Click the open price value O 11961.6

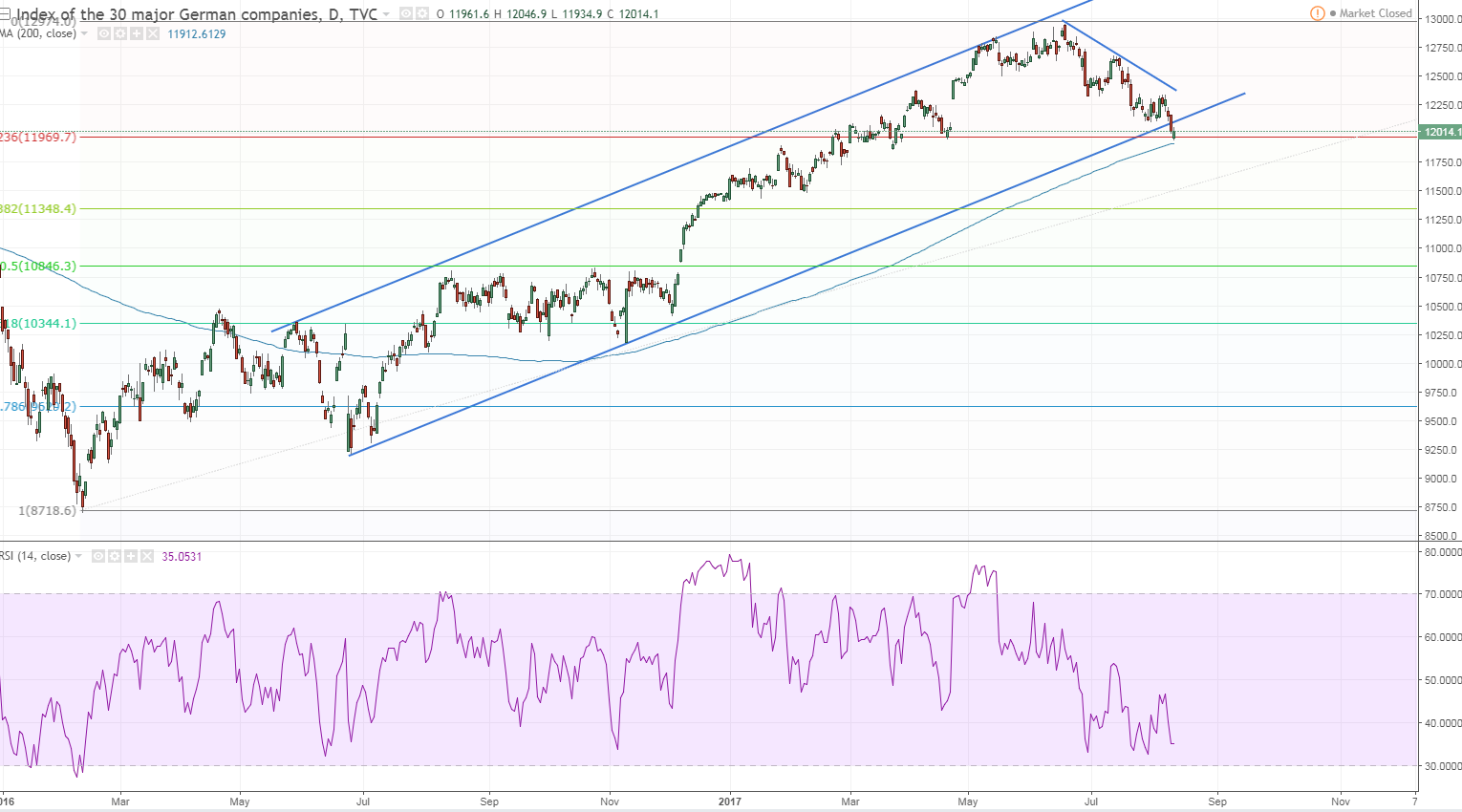462,14
